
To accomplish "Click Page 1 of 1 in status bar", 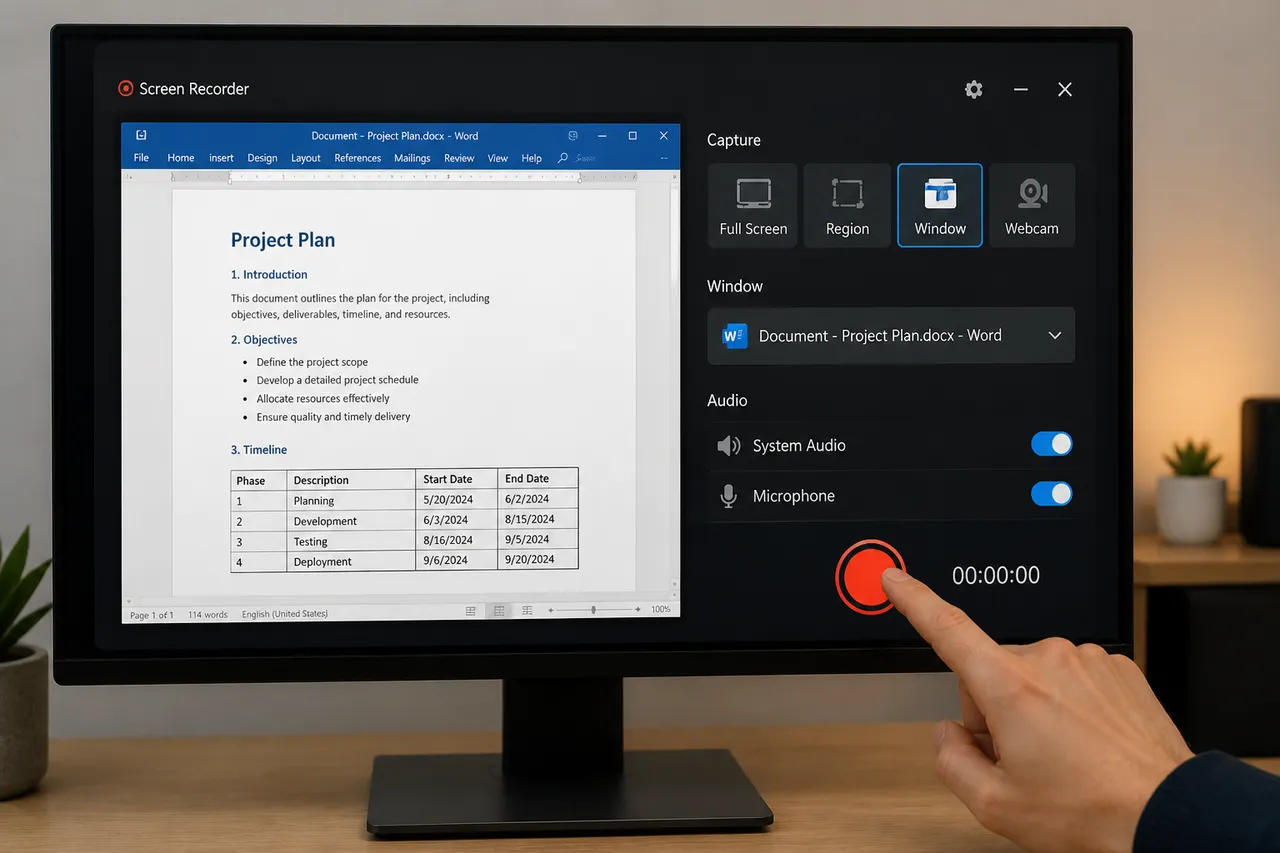I will pyautogui.click(x=152, y=615).
